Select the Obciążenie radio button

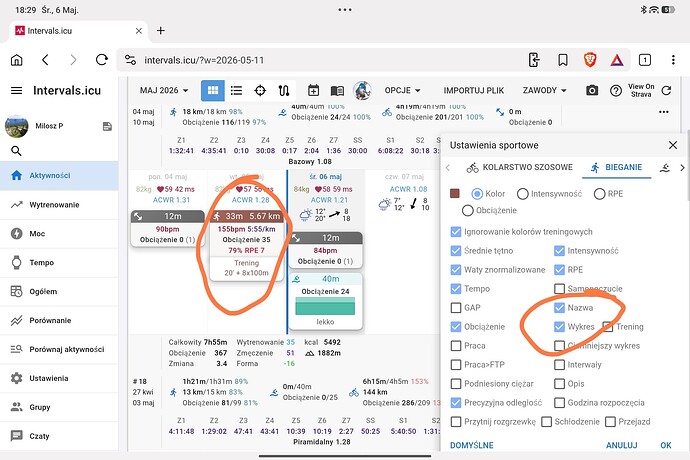click(x=467, y=210)
